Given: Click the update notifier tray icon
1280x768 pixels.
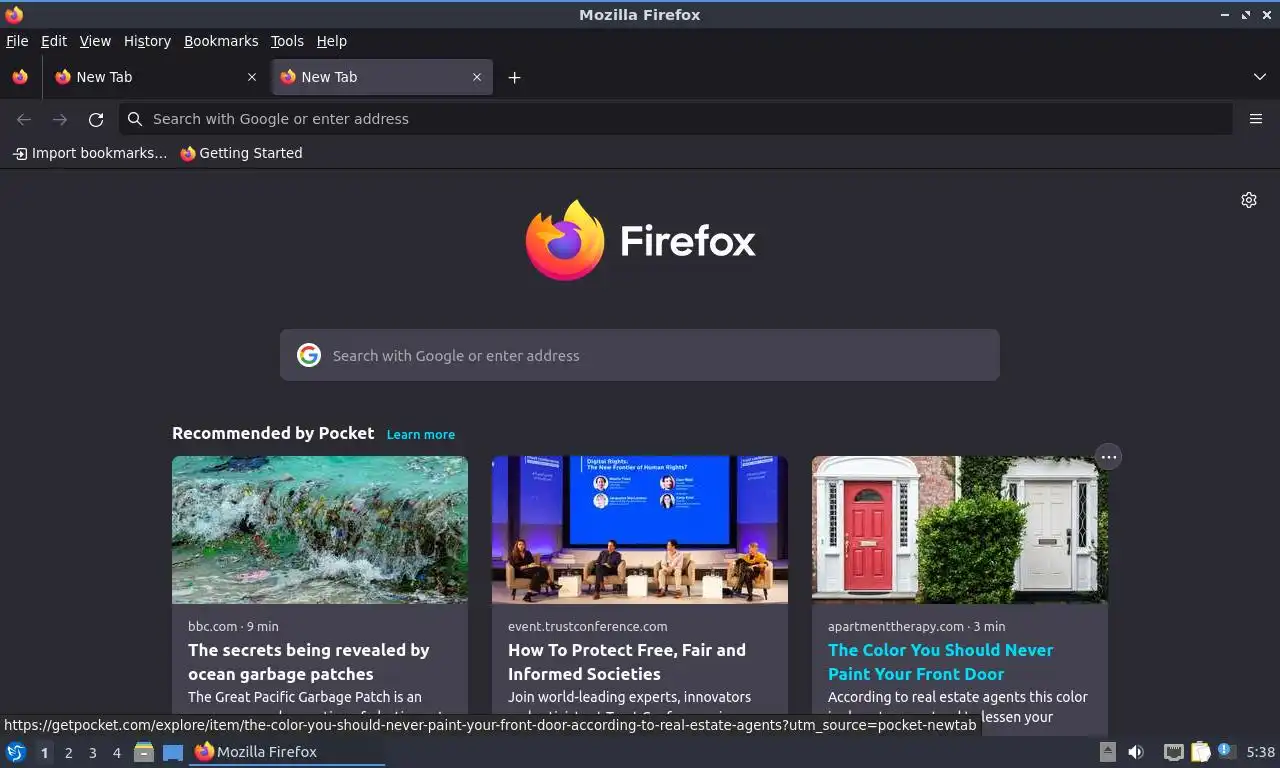Looking at the screenshot, I should (1227, 751).
